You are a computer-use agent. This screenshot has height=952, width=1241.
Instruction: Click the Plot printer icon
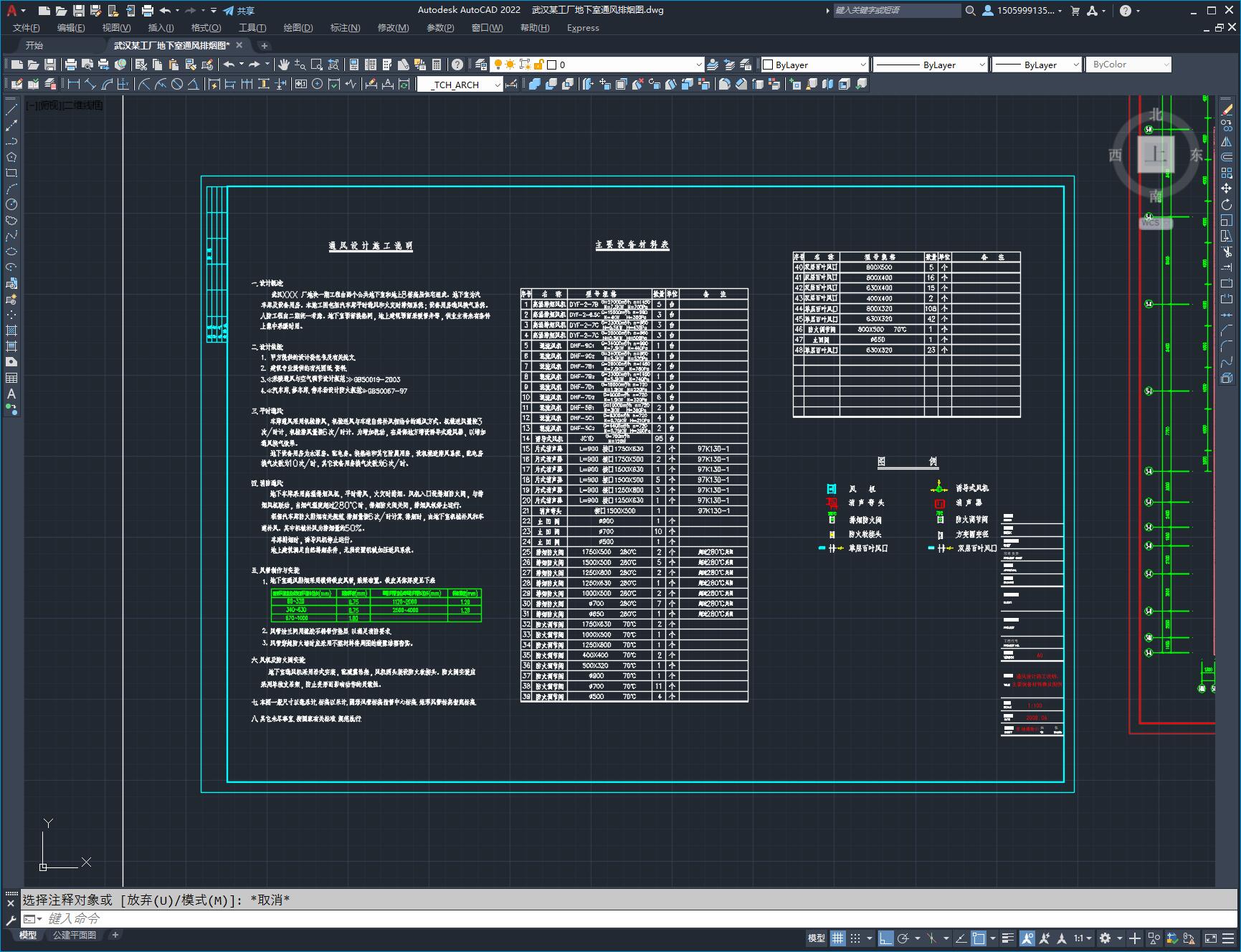click(148, 11)
